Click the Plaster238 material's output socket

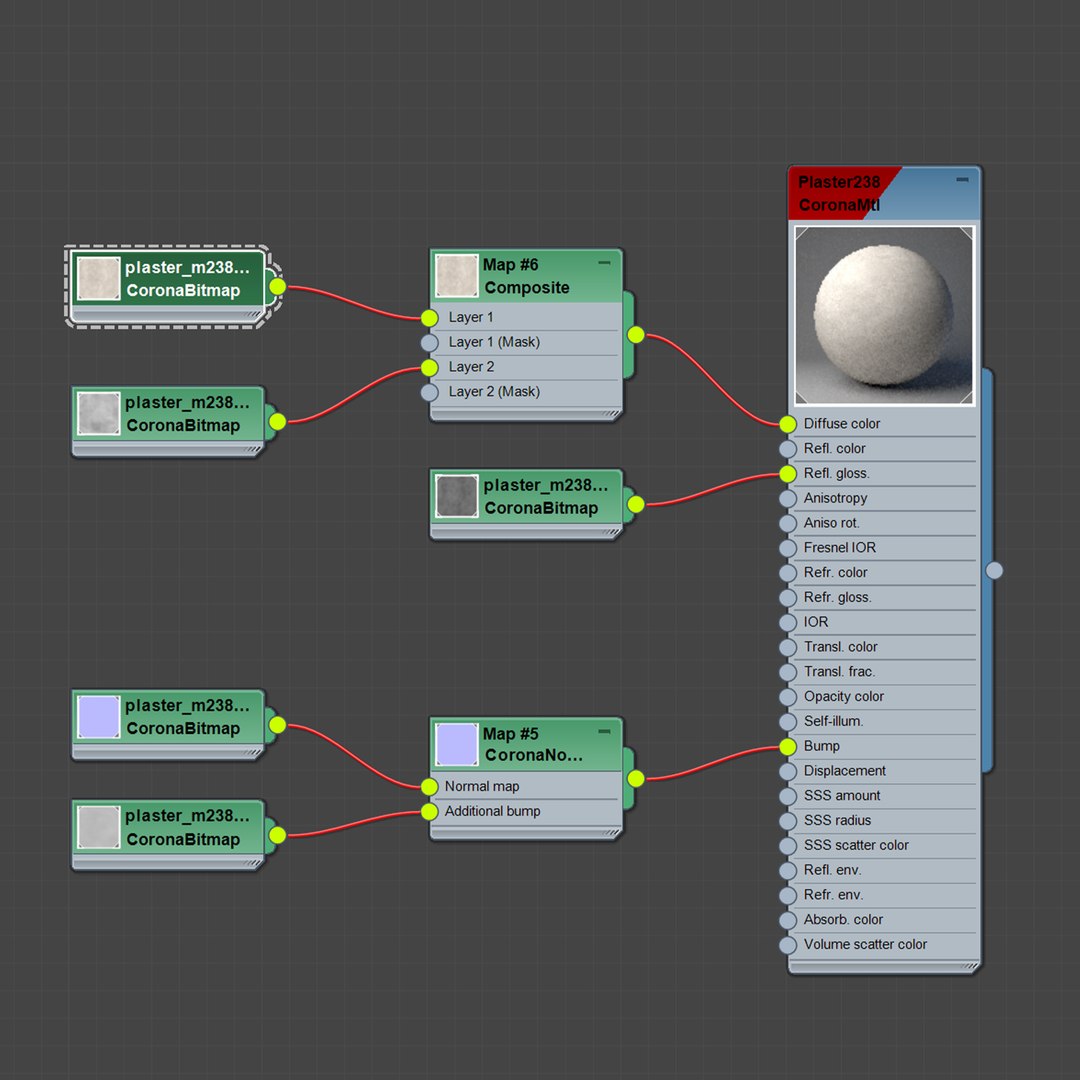(994, 570)
